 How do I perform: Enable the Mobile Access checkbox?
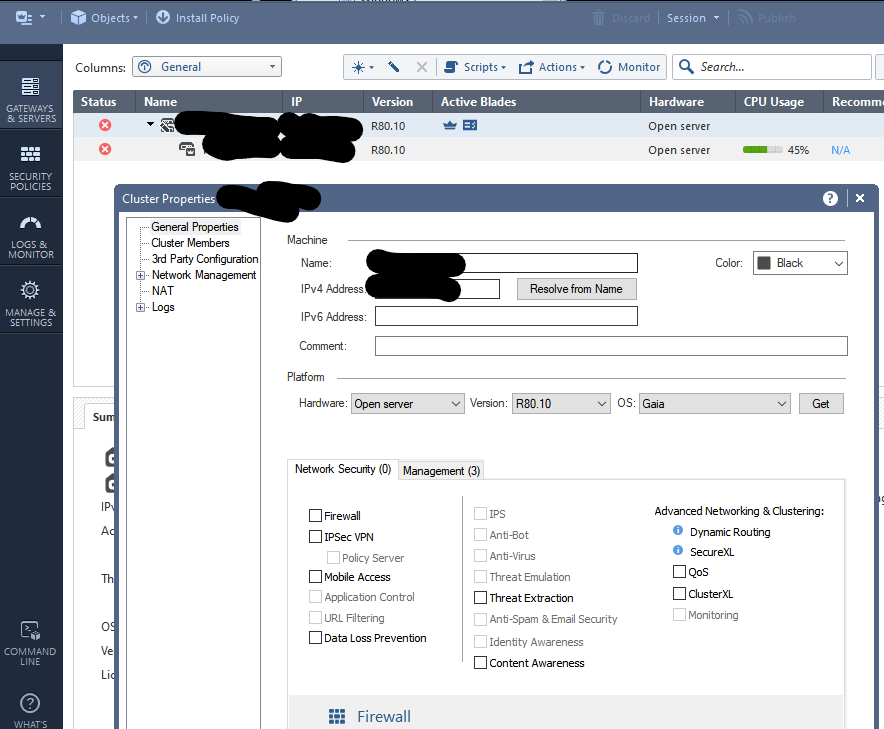pos(315,576)
